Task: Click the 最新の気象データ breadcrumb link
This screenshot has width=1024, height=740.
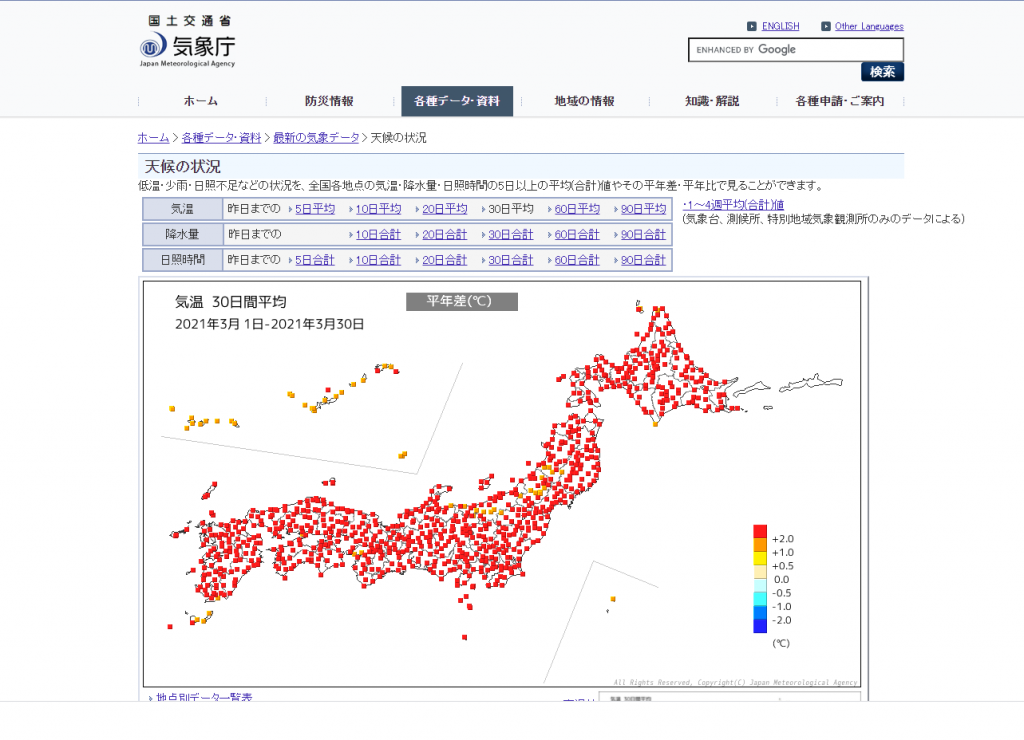Action: click(x=316, y=138)
